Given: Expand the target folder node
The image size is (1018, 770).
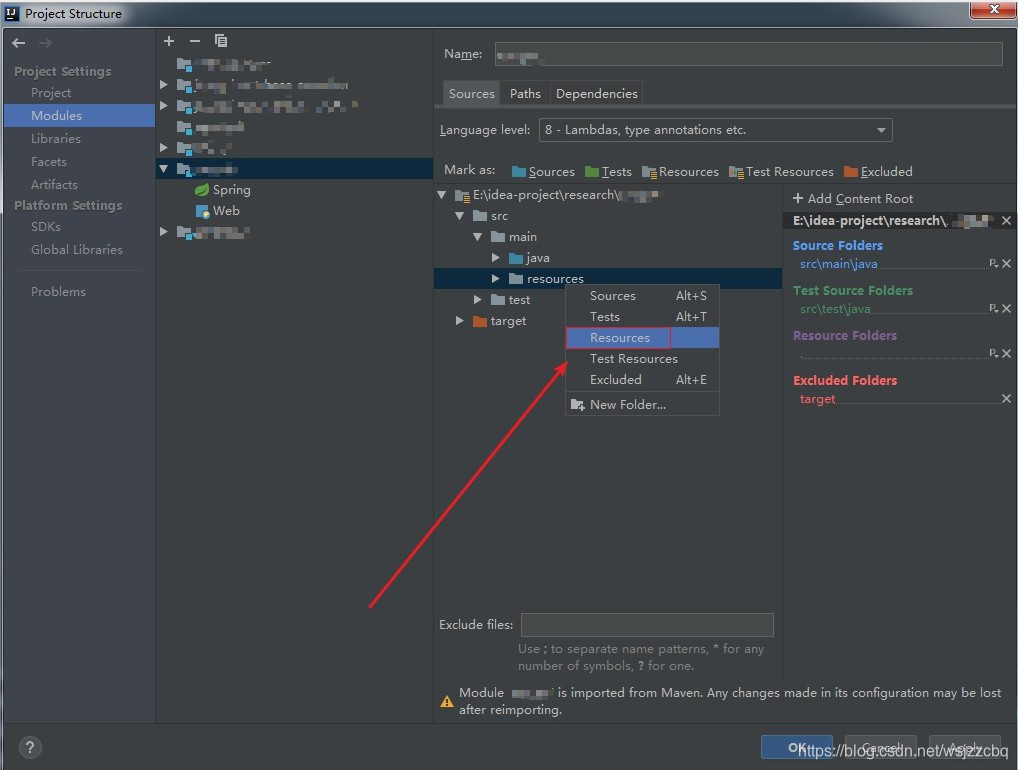Looking at the screenshot, I should pyautogui.click(x=460, y=321).
